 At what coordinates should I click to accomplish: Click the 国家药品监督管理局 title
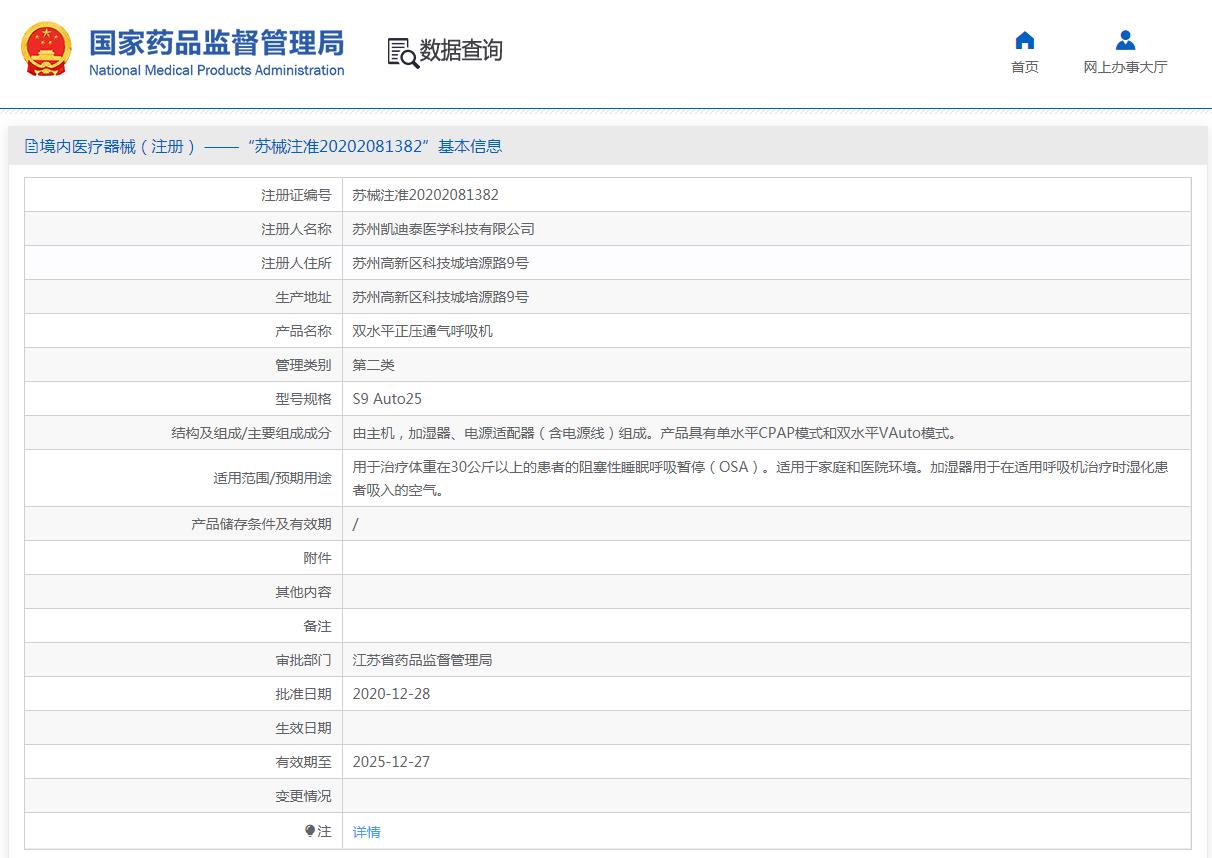(x=216, y=43)
